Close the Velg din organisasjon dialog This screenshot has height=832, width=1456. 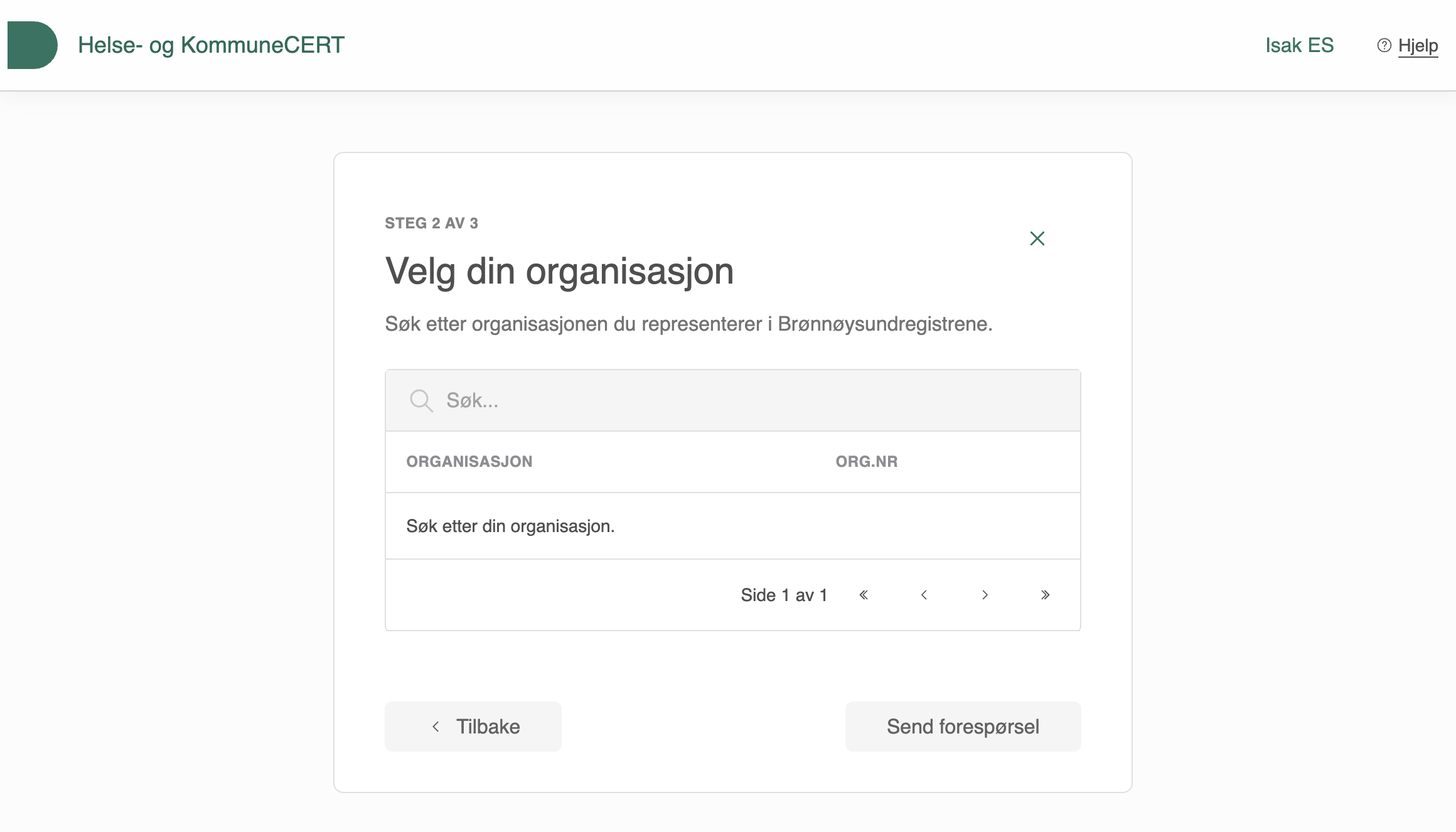1037,238
